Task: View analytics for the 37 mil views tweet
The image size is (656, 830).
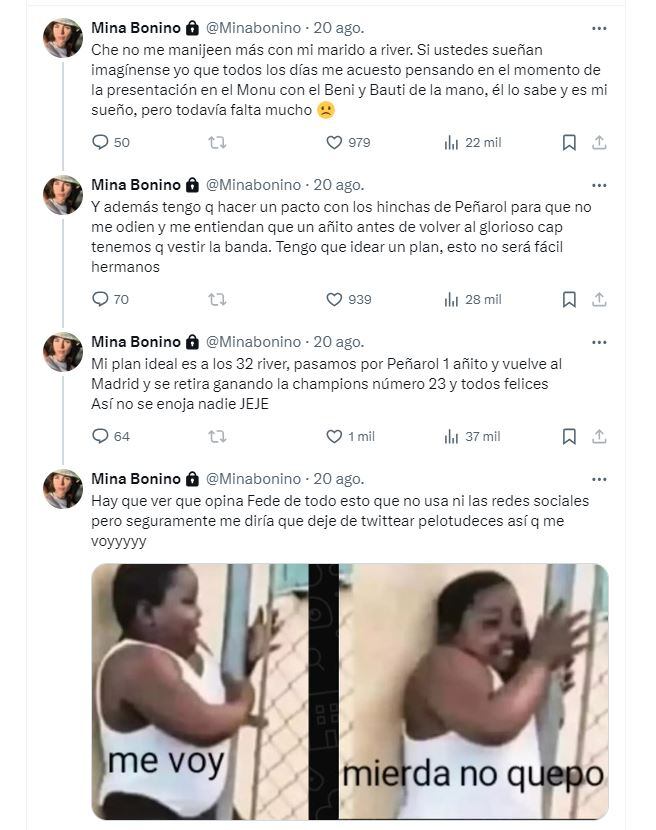Action: pos(452,436)
